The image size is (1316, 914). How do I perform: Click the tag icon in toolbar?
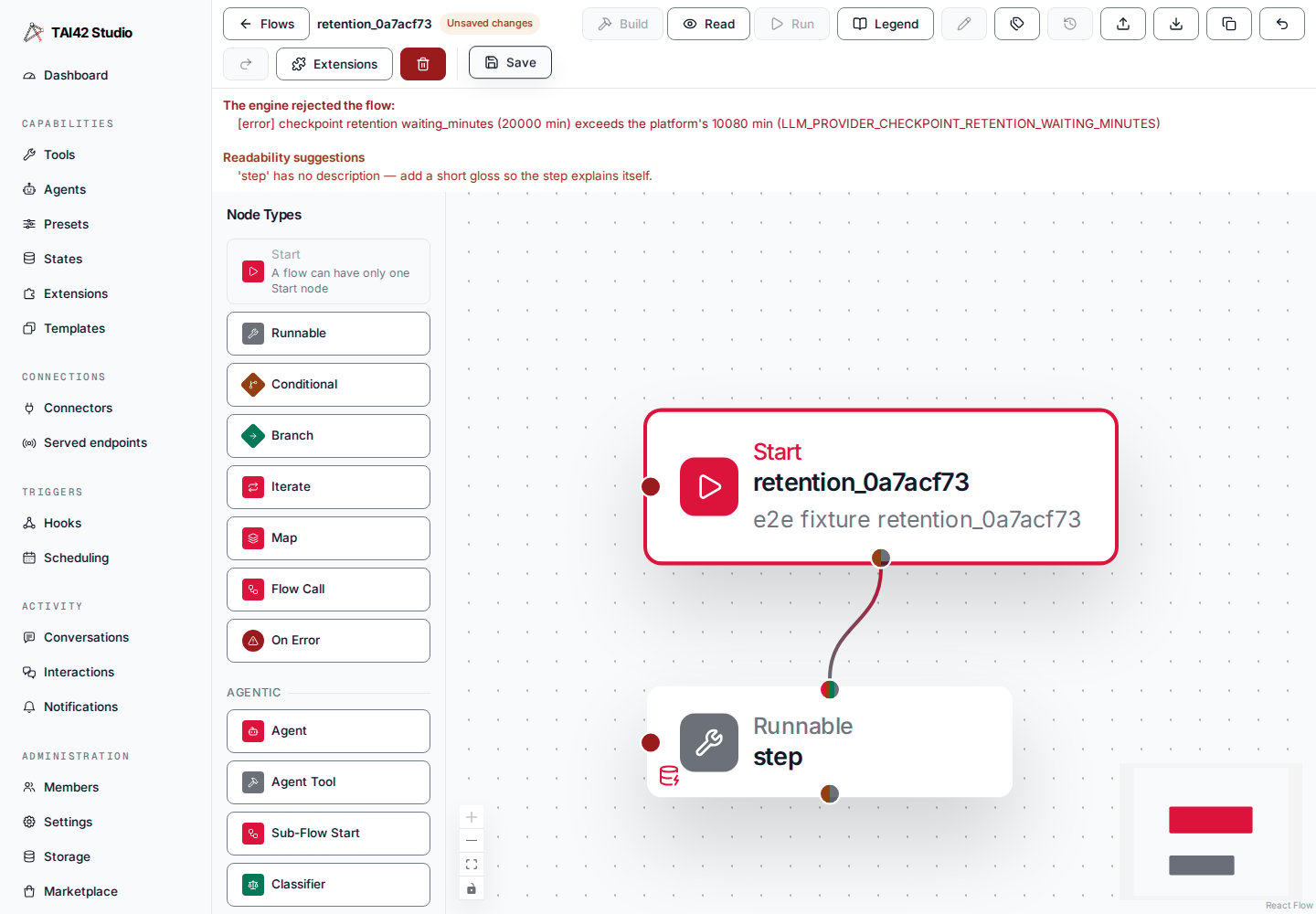coord(1017,24)
